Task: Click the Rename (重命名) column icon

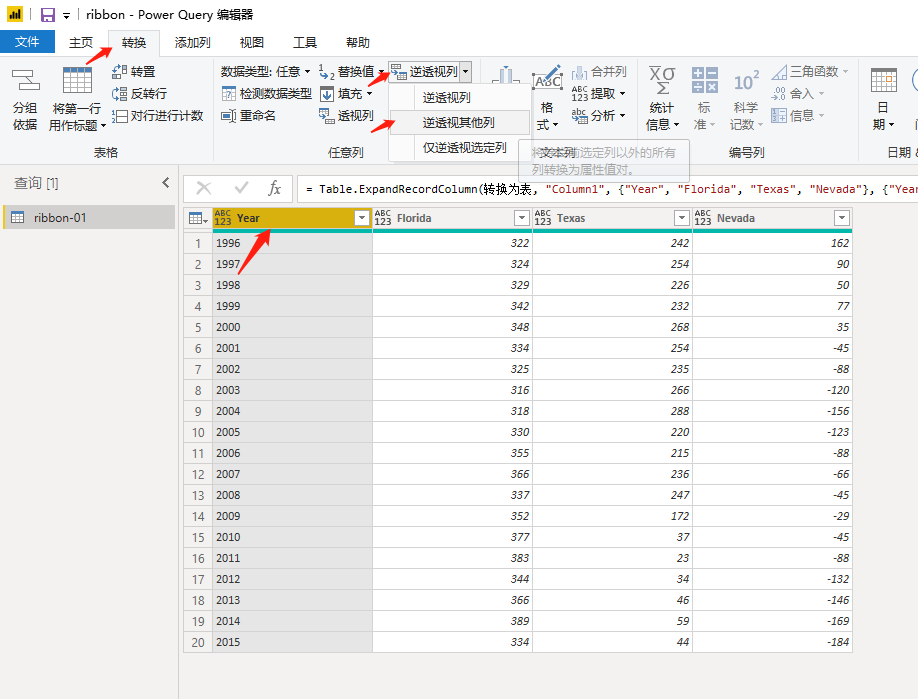Action: 228,115
